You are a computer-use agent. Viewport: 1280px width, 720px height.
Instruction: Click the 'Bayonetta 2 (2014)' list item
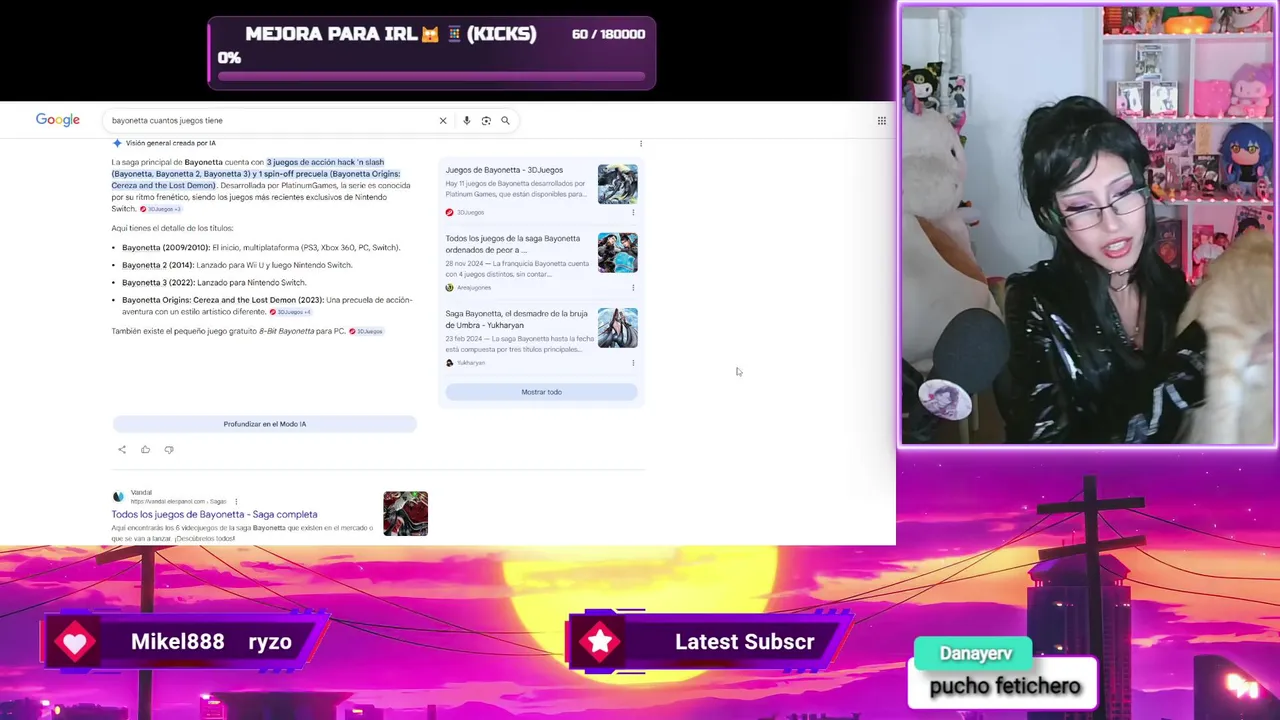237,265
